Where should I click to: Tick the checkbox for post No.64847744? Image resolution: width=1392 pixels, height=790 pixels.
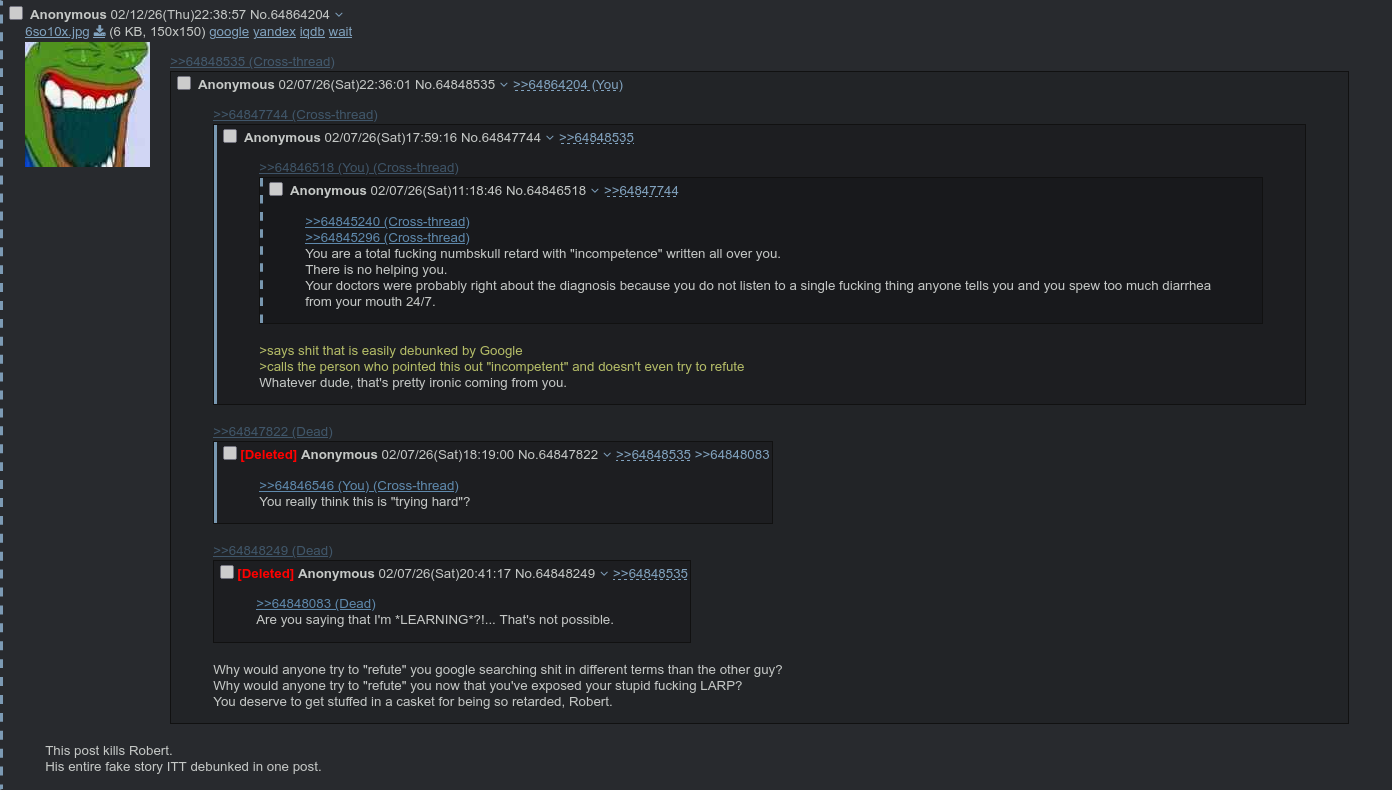(230, 136)
